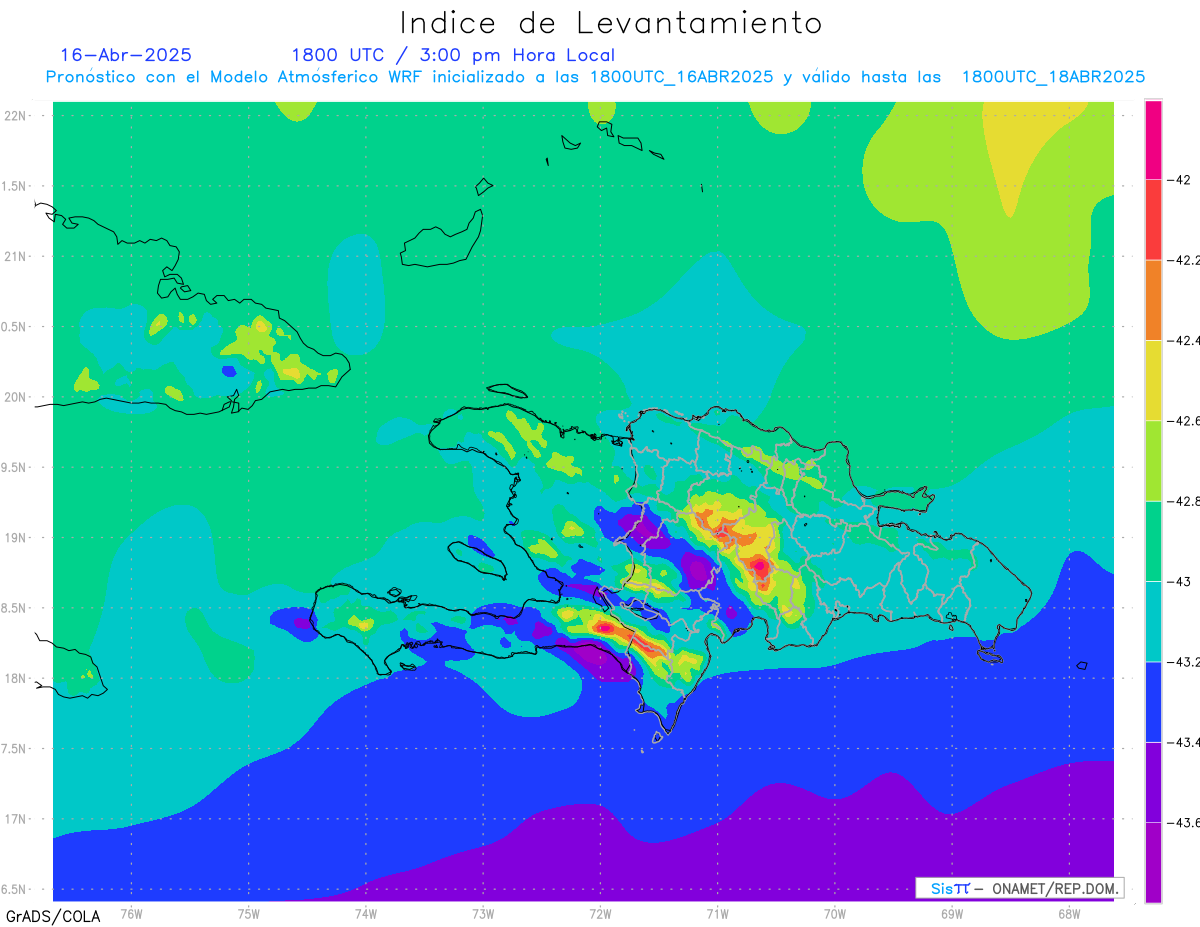Image resolution: width=1200 pixels, height=927 pixels.
Task: Click the '22N' latitude label
Action: coord(17,116)
